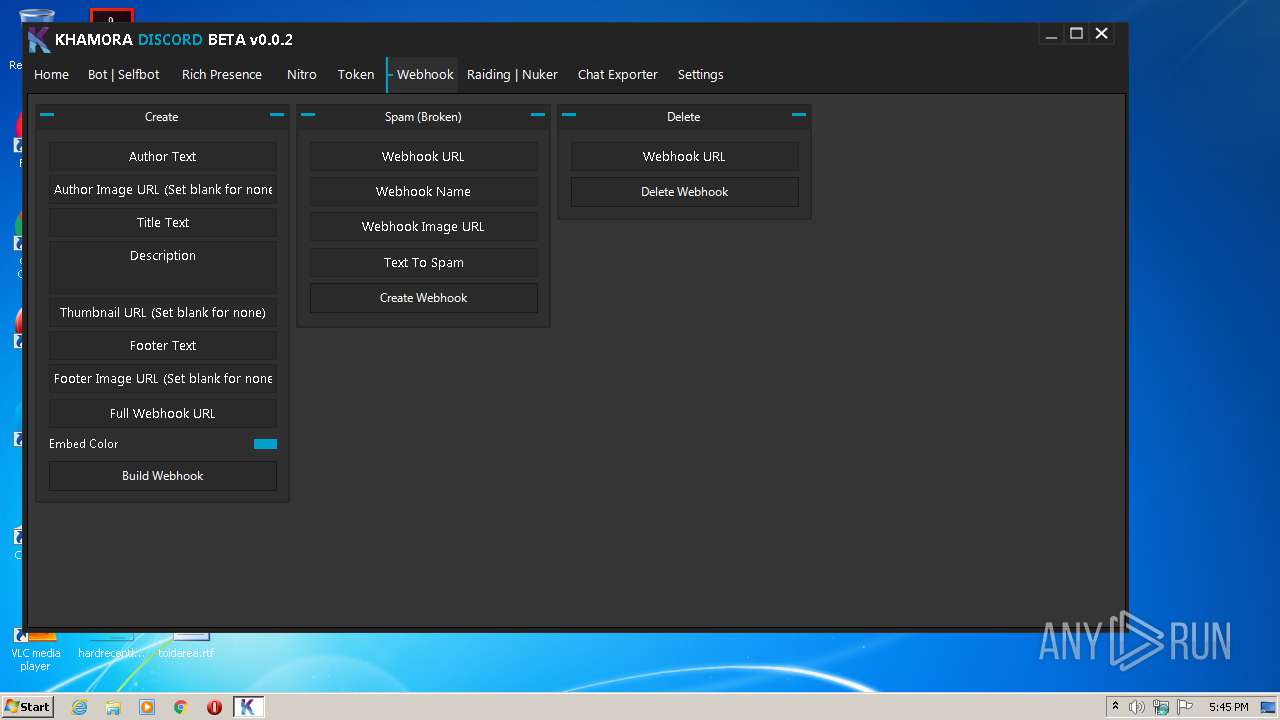Select Khamora app taskbar button
This screenshot has width=1280, height=720.
point(248,707)
